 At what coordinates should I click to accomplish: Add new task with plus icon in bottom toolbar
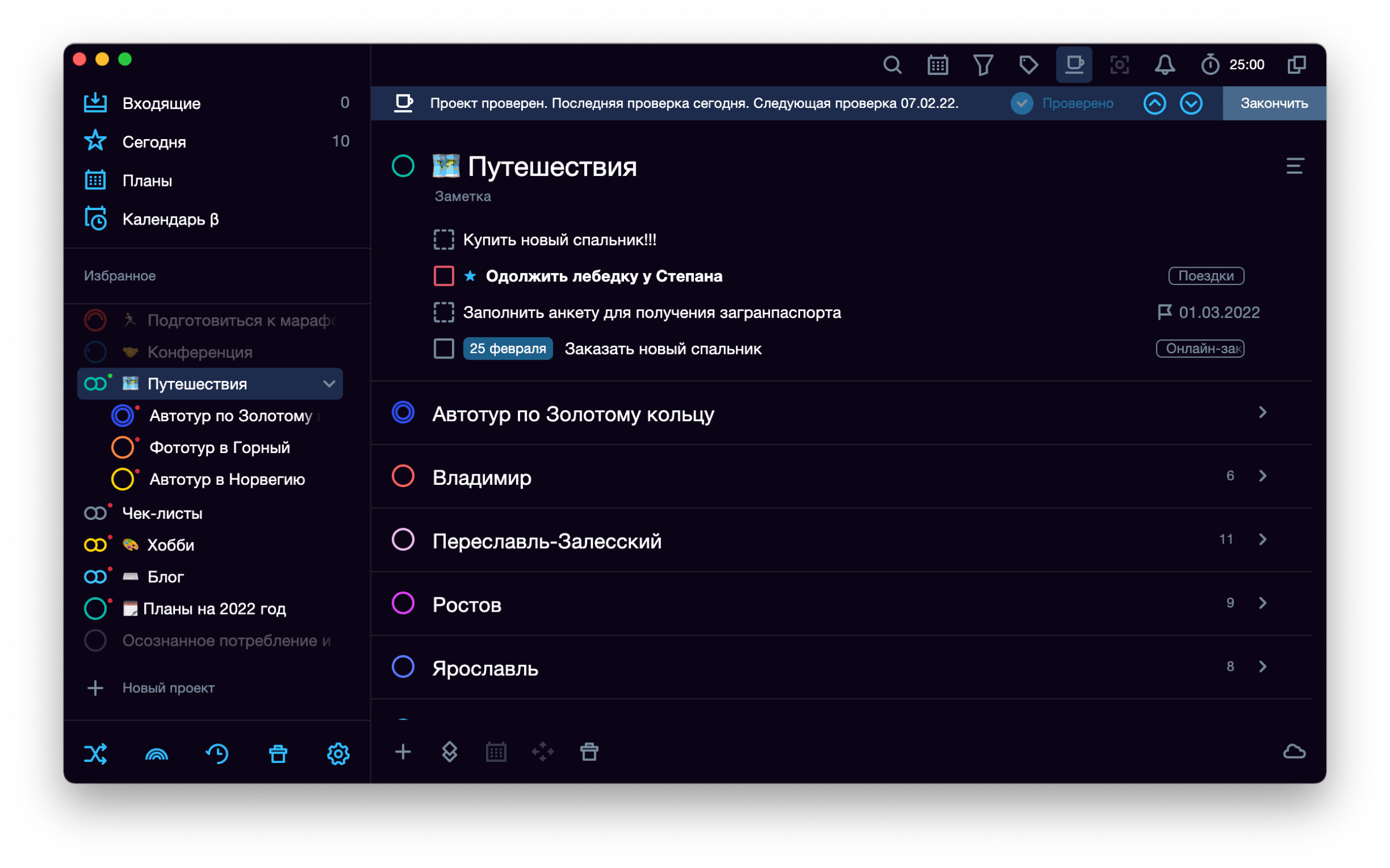pos(403,752)
